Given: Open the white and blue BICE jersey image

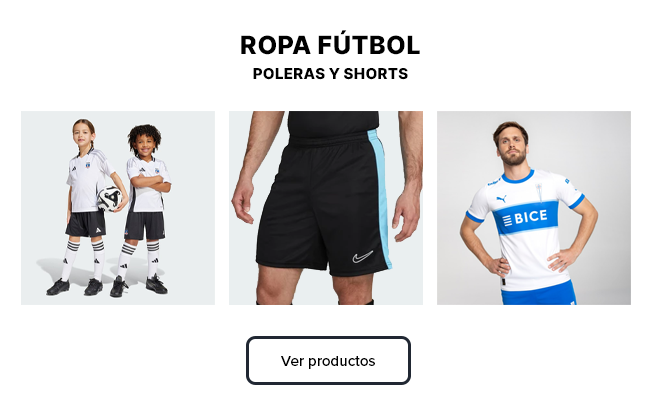Looking at the screenshot, I should tap(534, 208).
